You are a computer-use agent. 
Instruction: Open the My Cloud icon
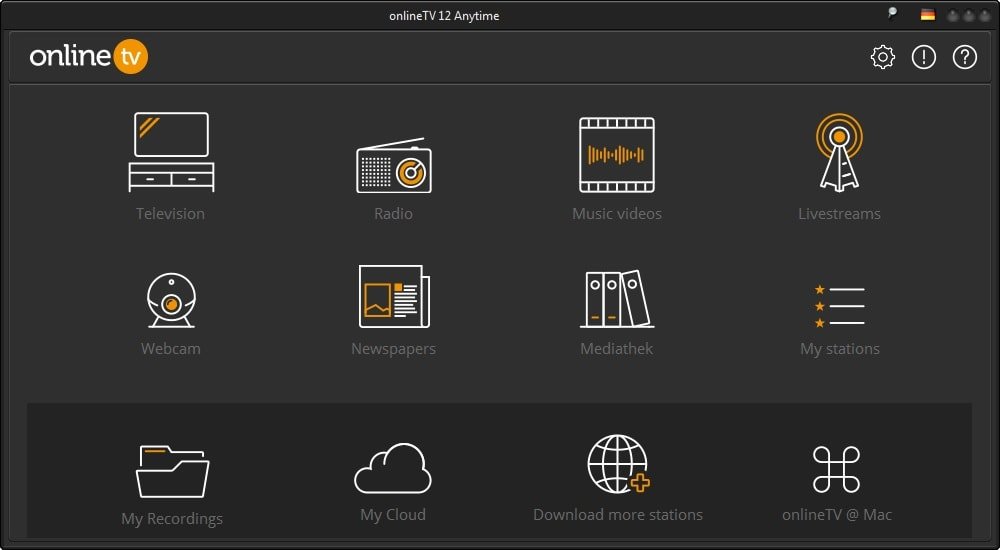pos(393,469)
